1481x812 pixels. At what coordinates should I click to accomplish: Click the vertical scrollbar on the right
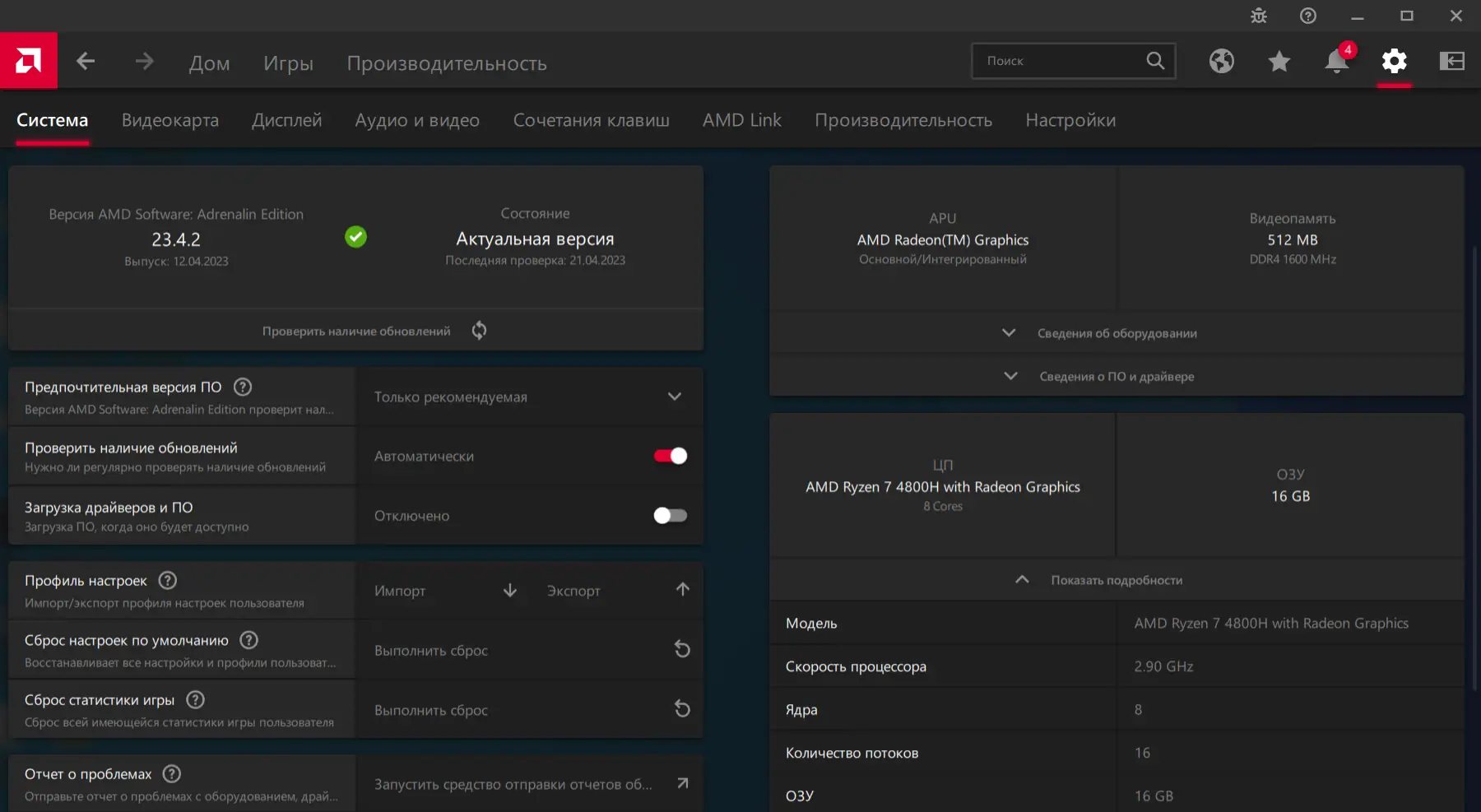tap(1474, 469)
